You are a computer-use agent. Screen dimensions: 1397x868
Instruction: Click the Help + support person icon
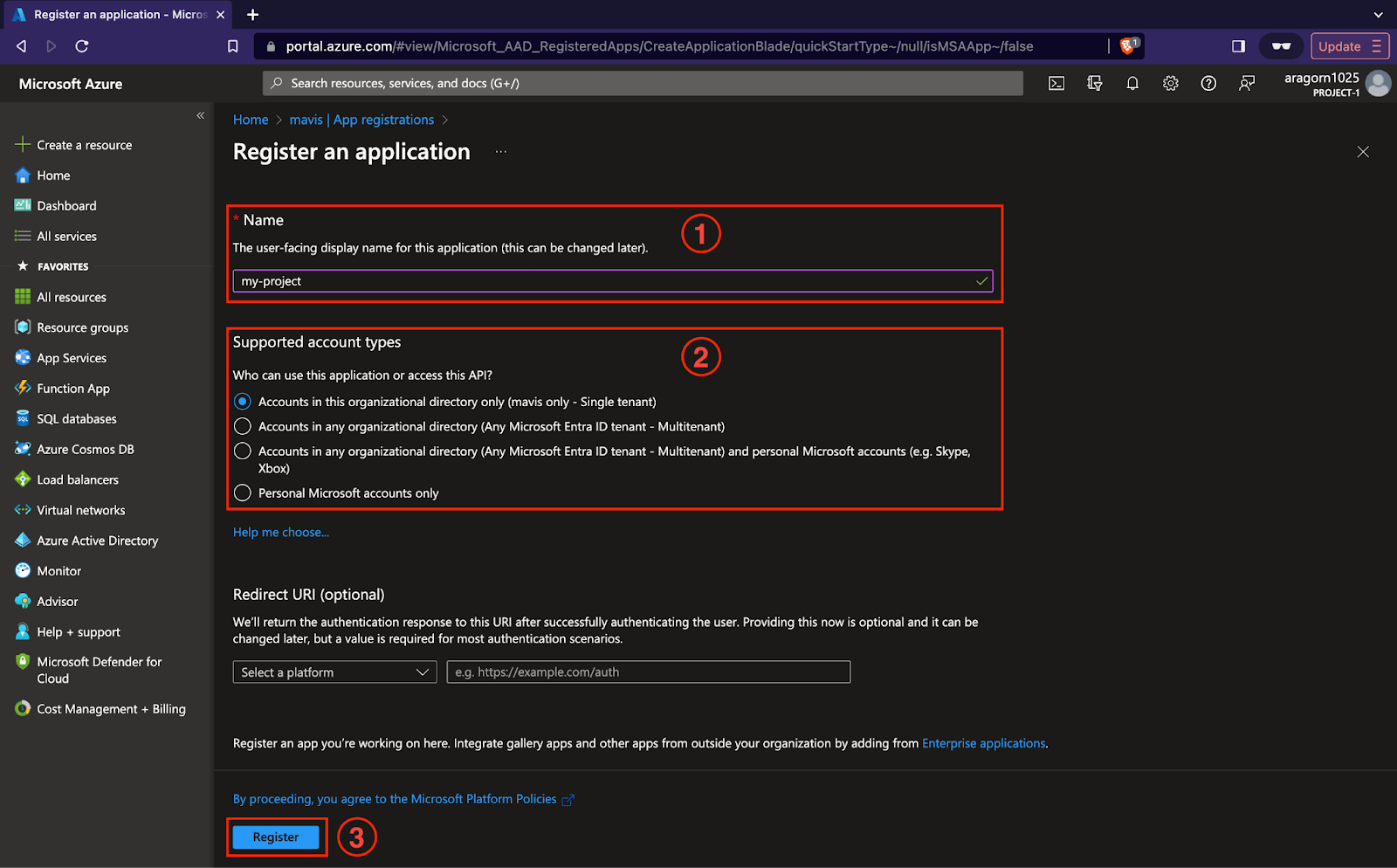click(x=23, y=631)
